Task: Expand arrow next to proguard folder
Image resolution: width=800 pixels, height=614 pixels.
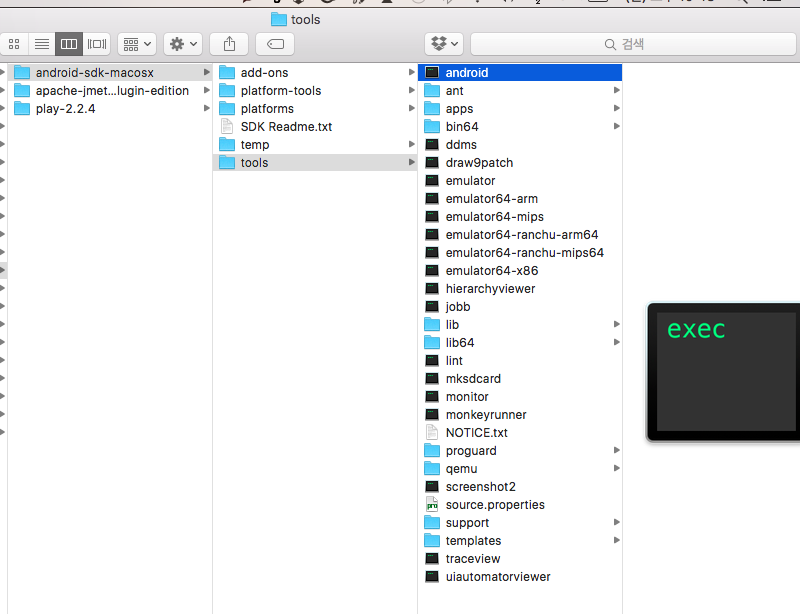Action: [617, 450]
